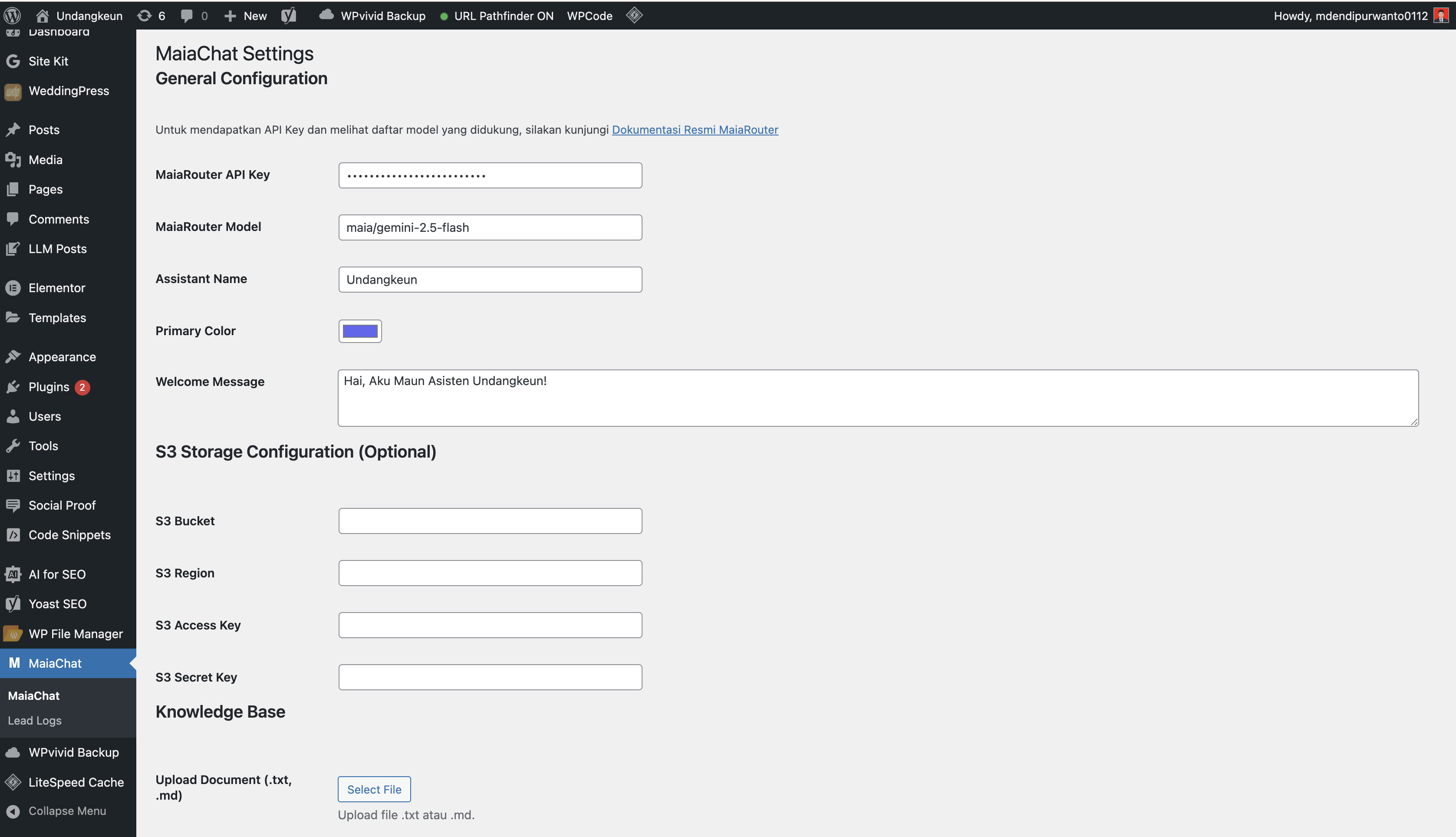Click the 'S3 Storage Configuration (Optional)' heading
This screenshot has height=837, width=1456.
coord(296,452)
